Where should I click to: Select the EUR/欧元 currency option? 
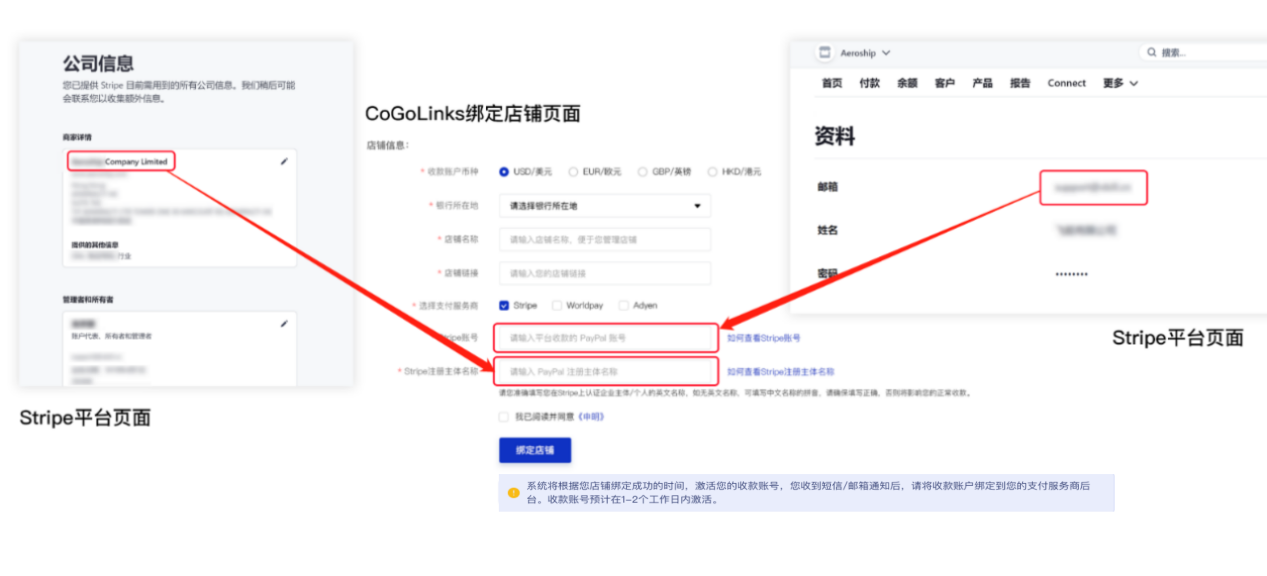click(572, 171)
